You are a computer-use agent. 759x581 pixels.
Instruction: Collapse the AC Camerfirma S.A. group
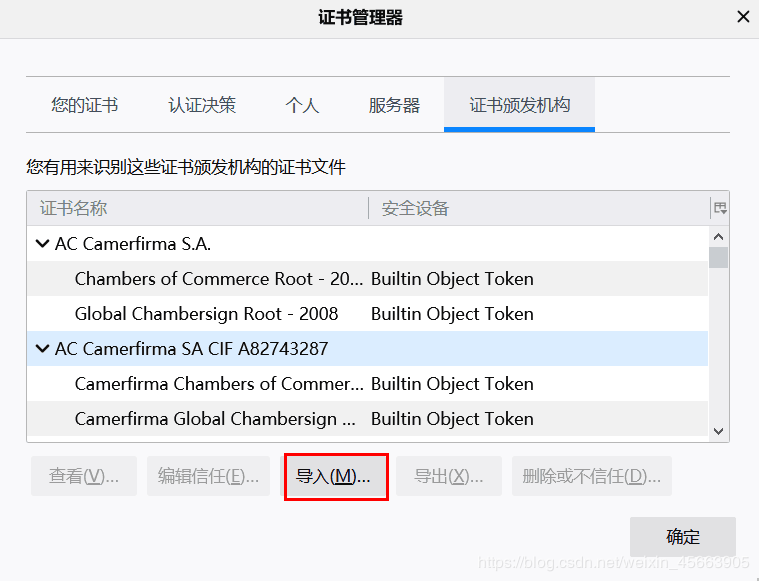click(x=43, y=244)
